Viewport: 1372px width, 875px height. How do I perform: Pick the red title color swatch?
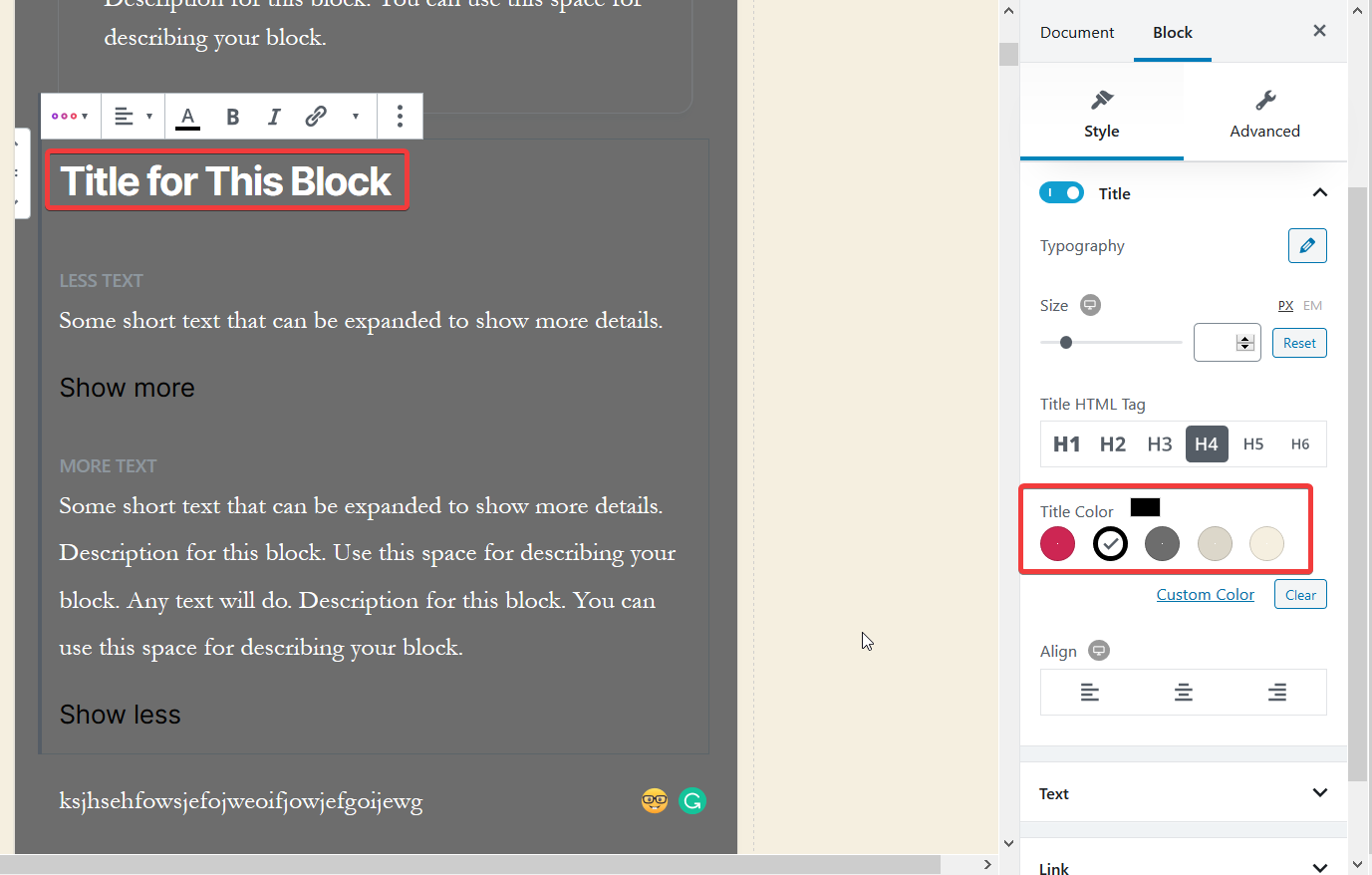tap(1057, 543)
